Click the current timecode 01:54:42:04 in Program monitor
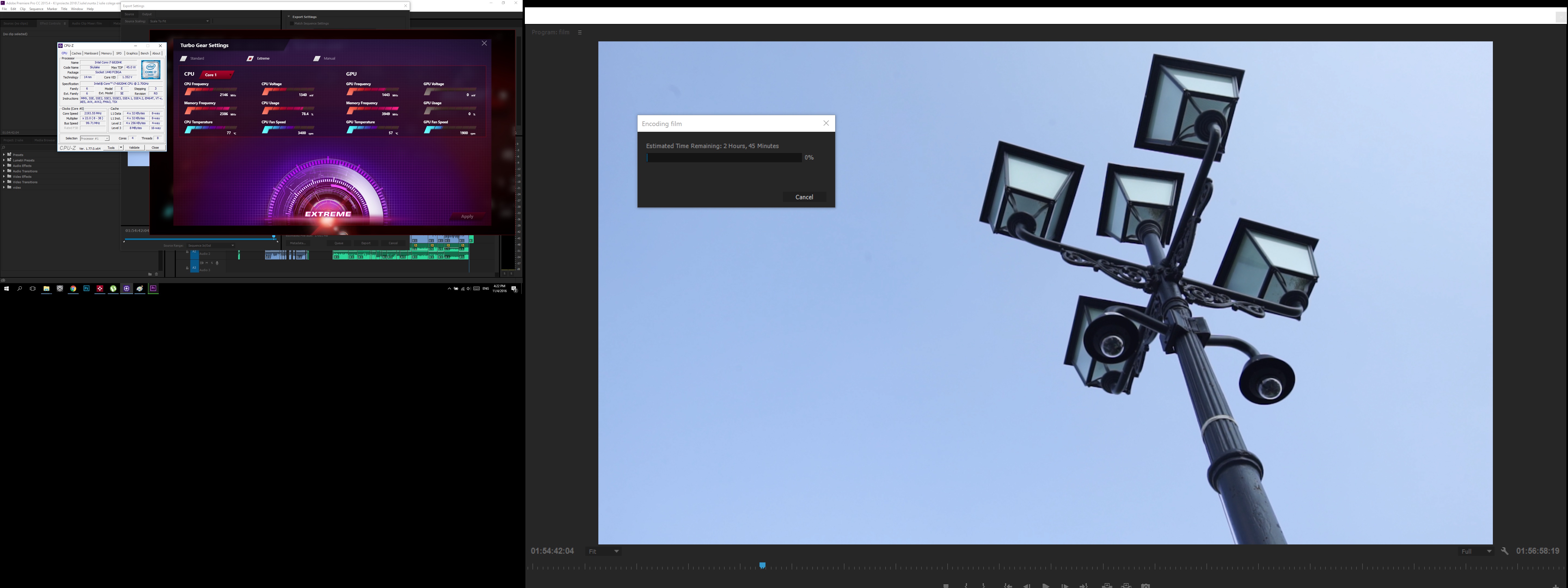Image resolution: width=1568 pixels, height=588 pixels. [x=552, y=551]
